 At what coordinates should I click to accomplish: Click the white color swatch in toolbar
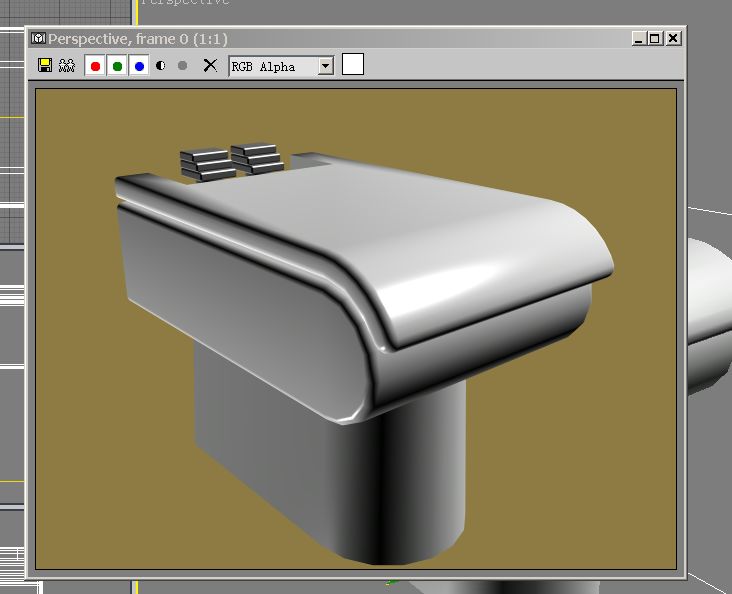pyautogui.click(x=353, y=65)
